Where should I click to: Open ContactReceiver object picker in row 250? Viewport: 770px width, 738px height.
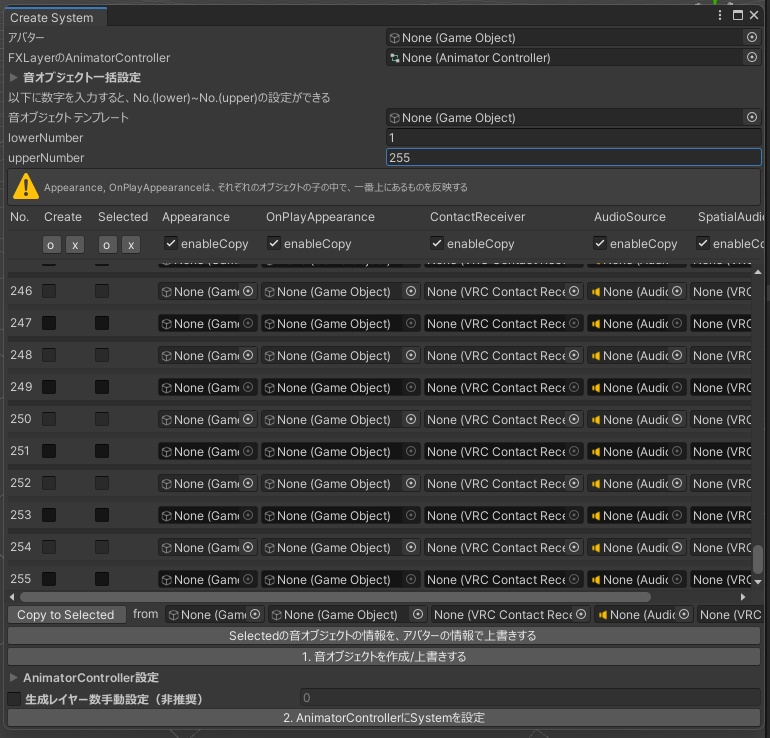click(x=574, y=419)
